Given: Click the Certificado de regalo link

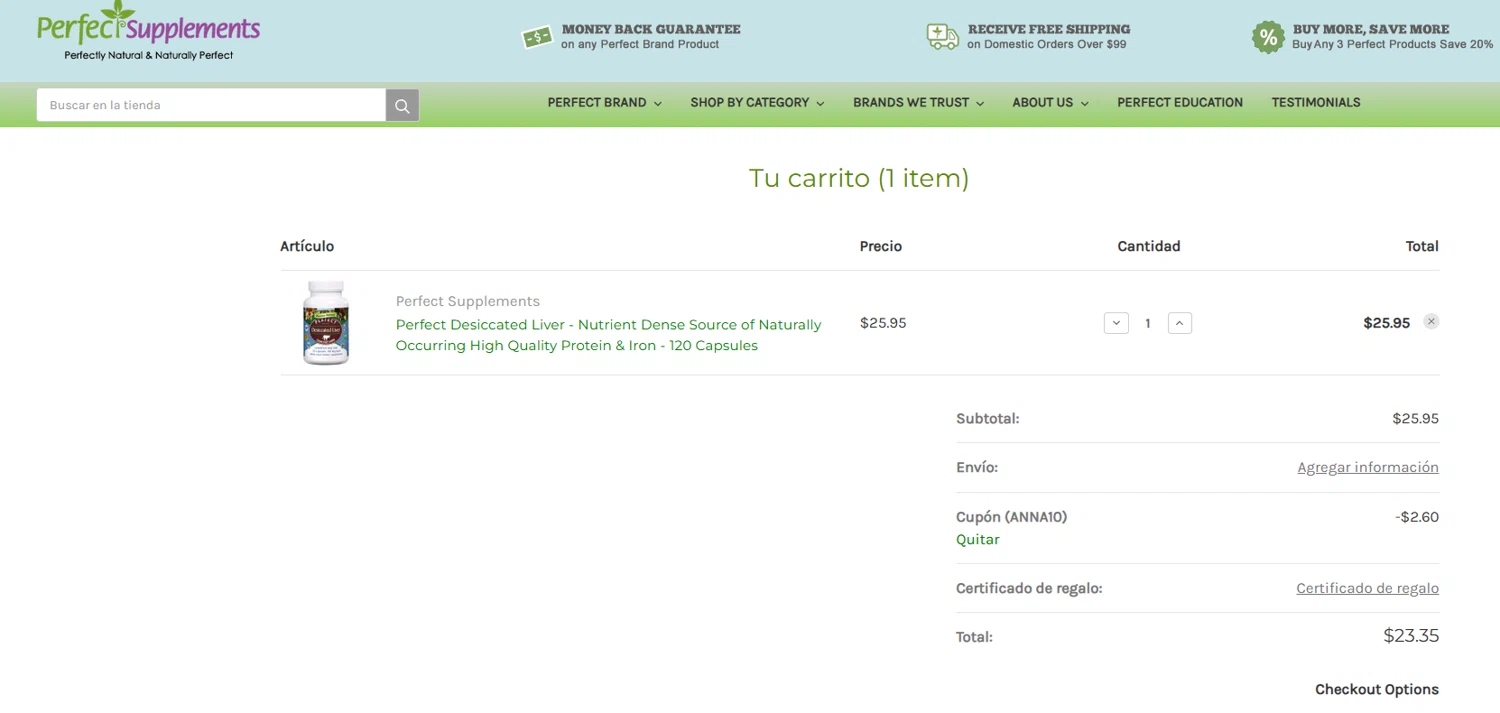Looking at the screenshot, I should click(x=1367, y=588).
